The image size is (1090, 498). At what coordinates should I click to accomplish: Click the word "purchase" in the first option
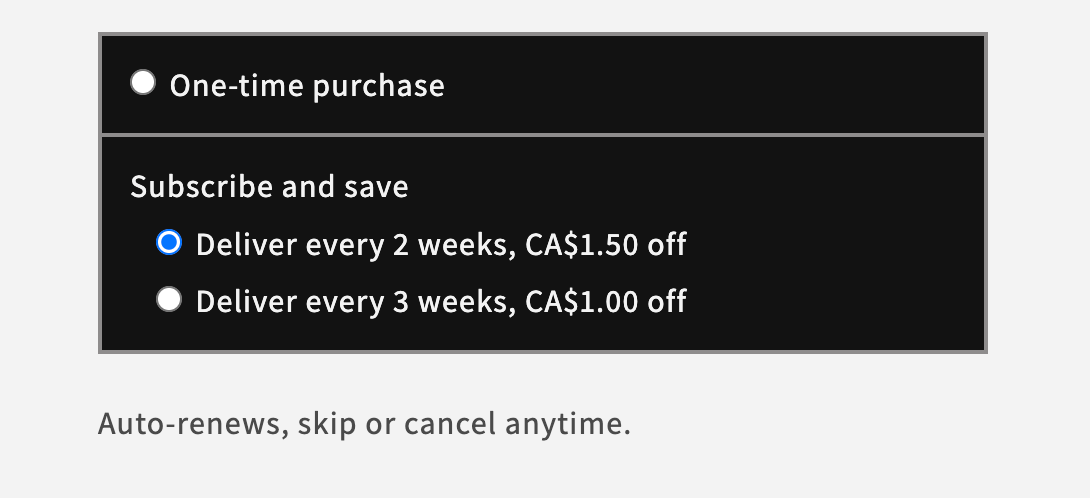378,86
